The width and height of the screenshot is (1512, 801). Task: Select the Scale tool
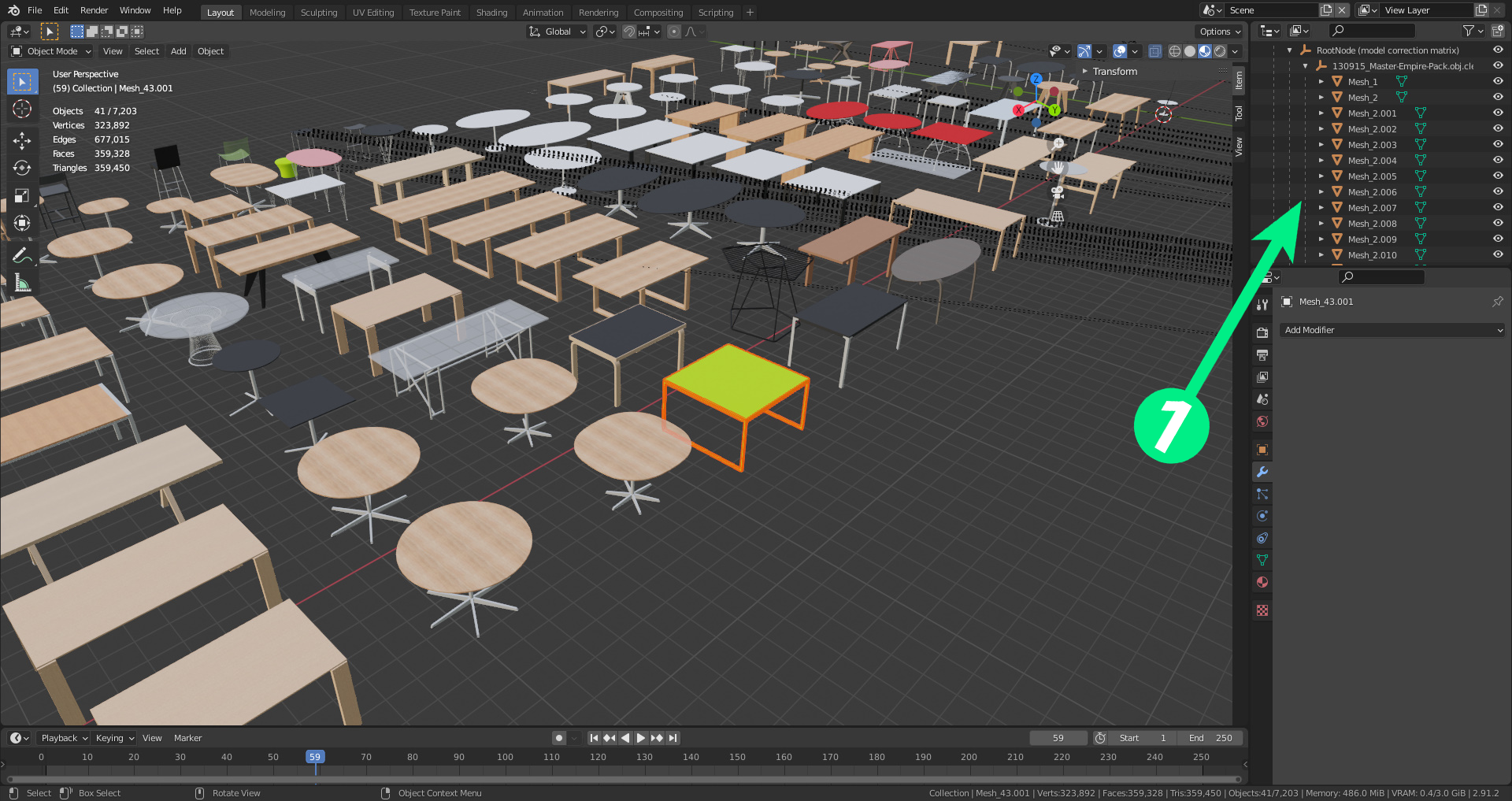22,195
